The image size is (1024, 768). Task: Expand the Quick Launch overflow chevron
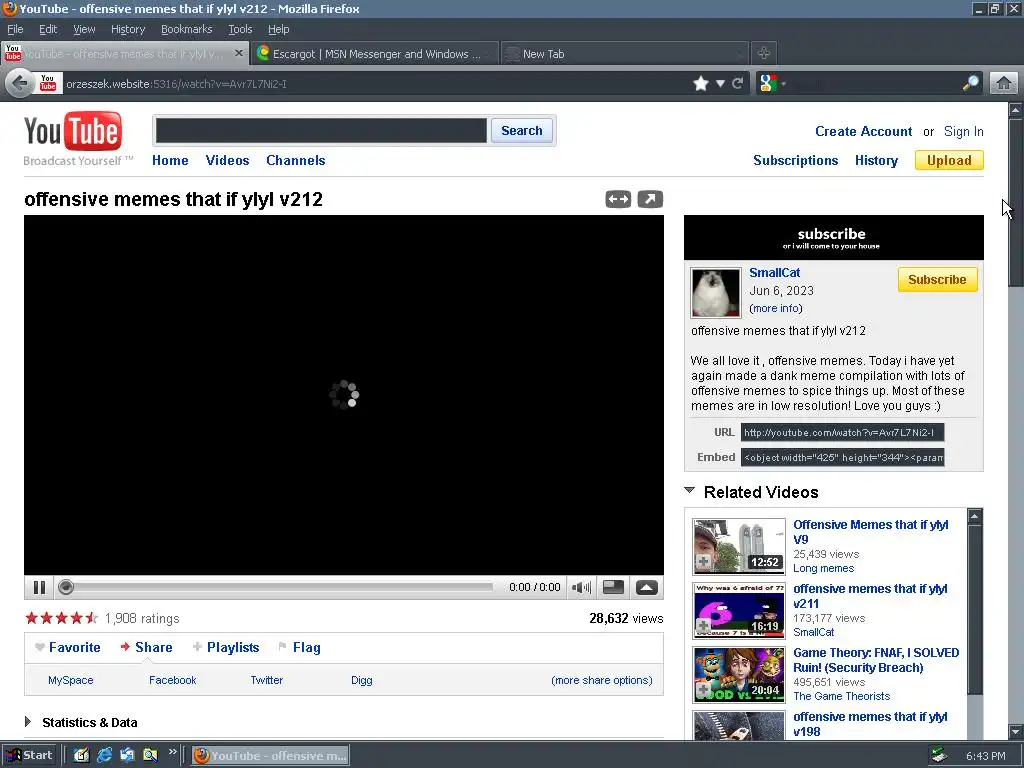172,752
